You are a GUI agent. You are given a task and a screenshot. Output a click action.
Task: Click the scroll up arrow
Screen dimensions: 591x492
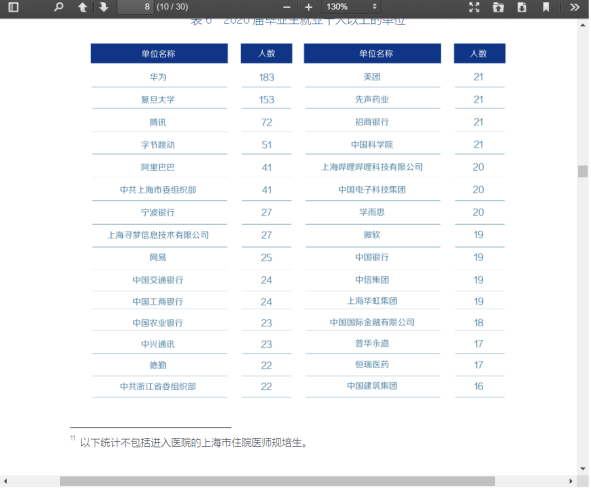[583, 25]
